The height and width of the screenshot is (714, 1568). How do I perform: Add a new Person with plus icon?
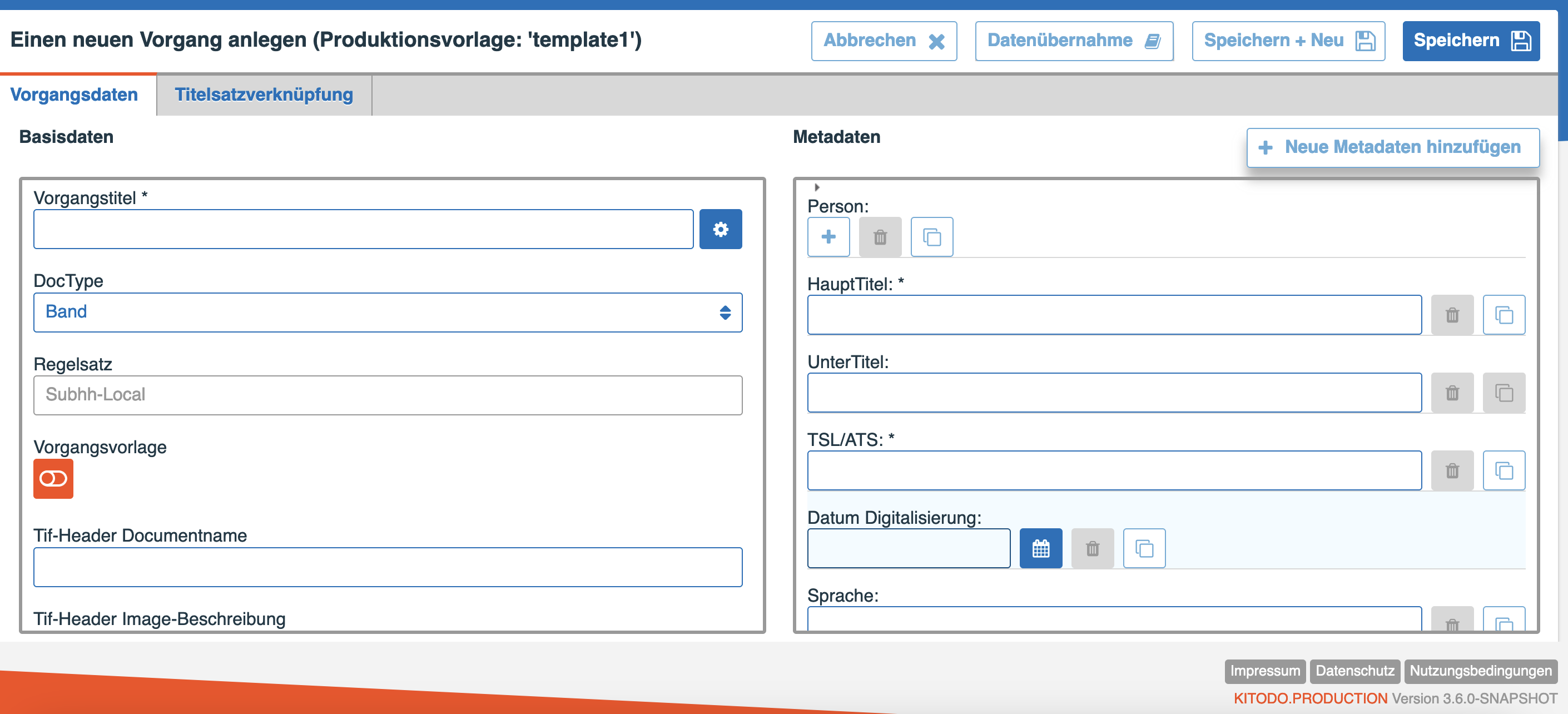[x=828, y=237]
